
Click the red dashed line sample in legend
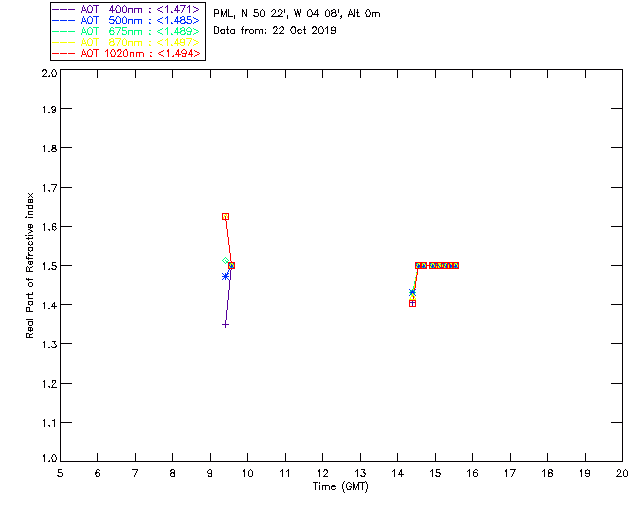click(x=64, y=53)
